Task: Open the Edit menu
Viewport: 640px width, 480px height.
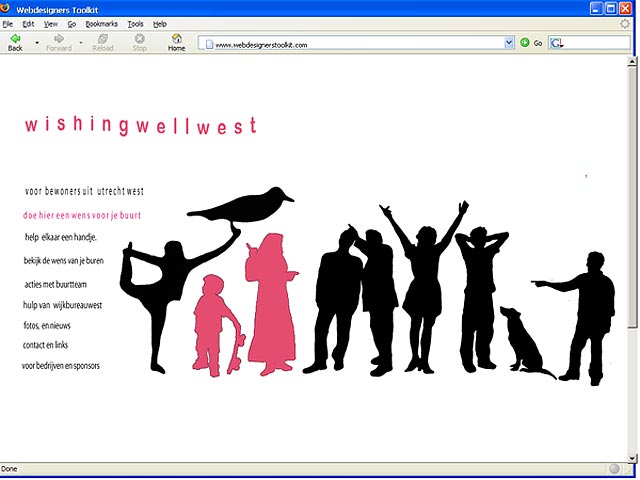Action: (28, 24)
